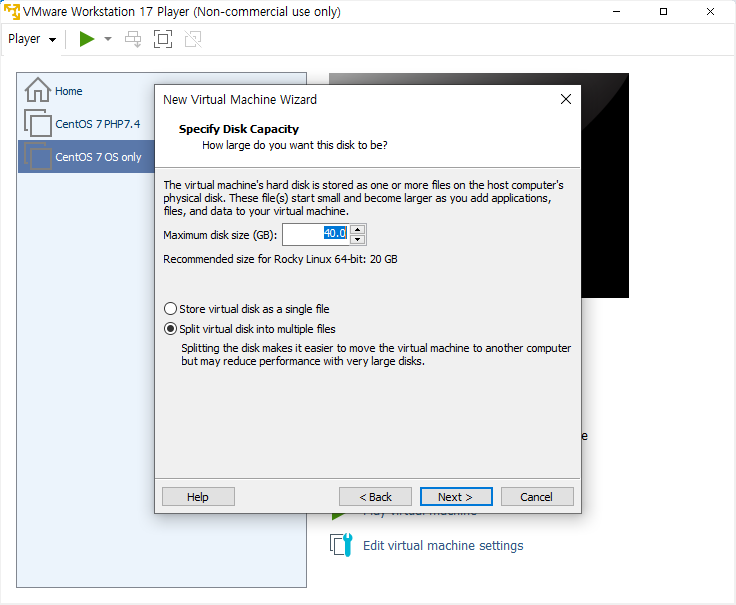Image resolution: width=736 pixels, height=605 pixels.
Task: Select Store virtual disk as a single file
Action: tap(246, 309)
